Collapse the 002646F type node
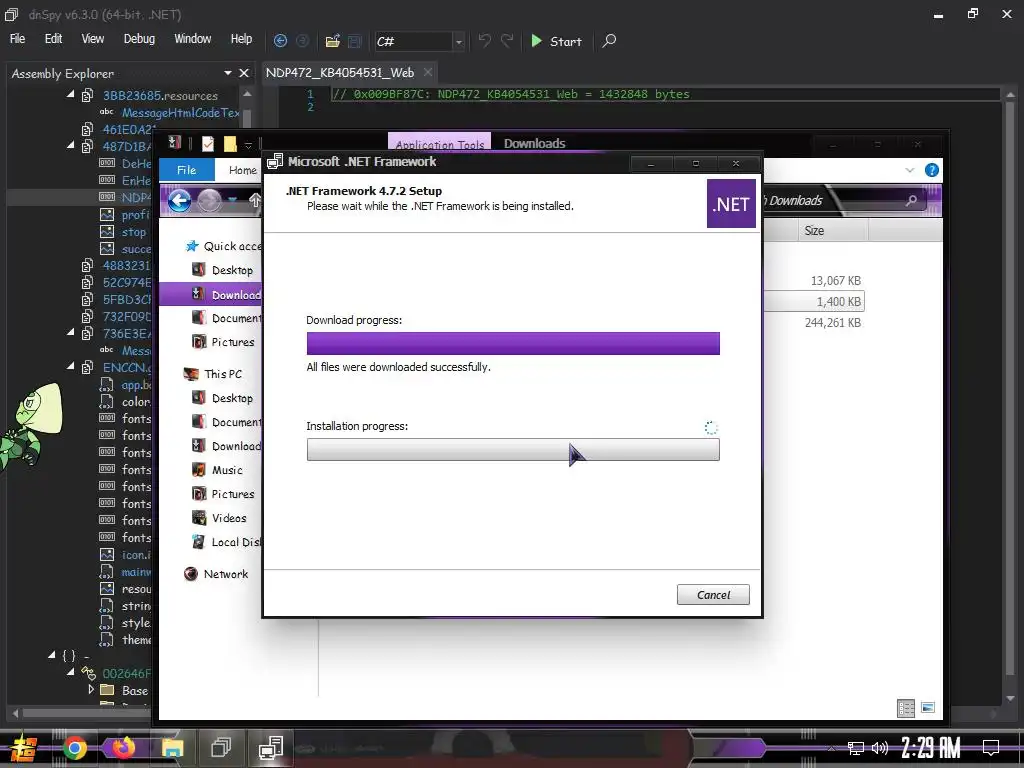Viewport: 1024px width, 768px height. click(71, 672)
